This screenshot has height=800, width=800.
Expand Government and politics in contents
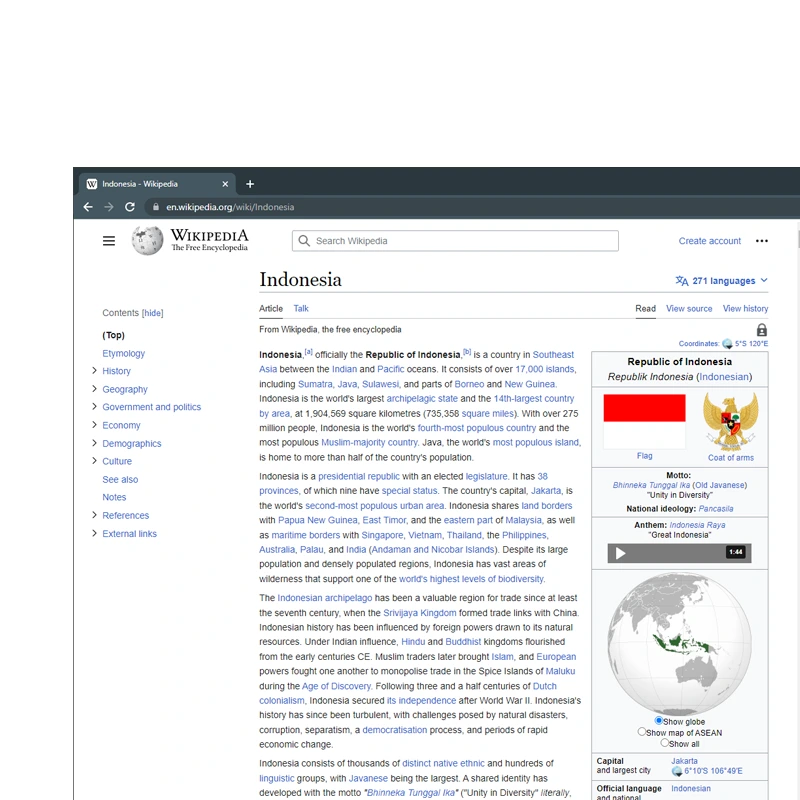point(94,407)
